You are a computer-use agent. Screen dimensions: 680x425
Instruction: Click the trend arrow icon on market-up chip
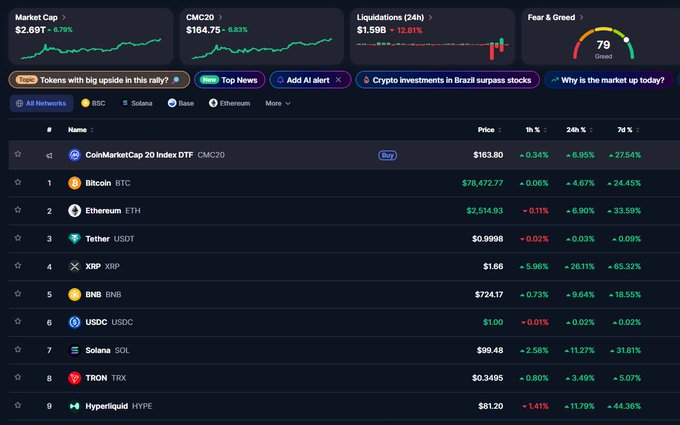pyautogui.click(x=555, y=80)
